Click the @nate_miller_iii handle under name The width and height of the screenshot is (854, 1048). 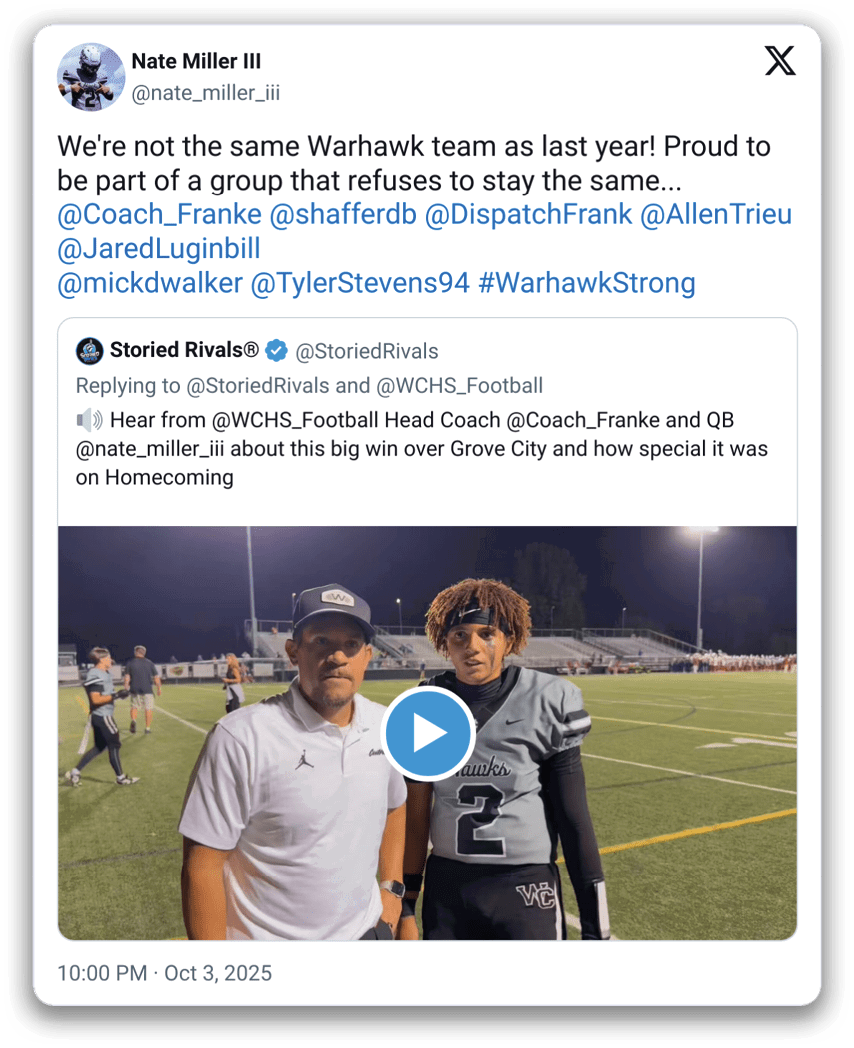click(206, 93)
